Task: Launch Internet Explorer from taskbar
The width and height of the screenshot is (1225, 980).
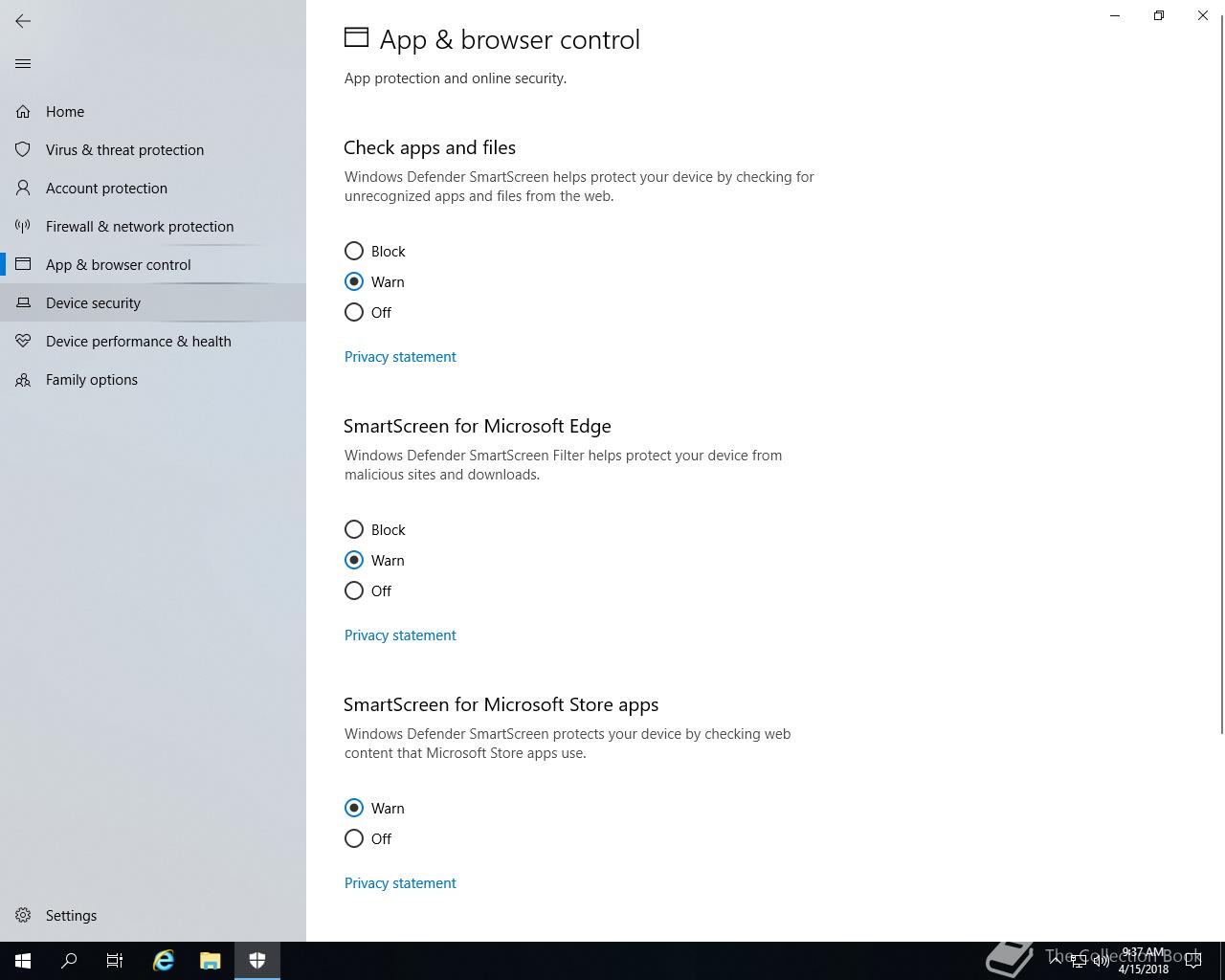Action: tap(164, 961)
